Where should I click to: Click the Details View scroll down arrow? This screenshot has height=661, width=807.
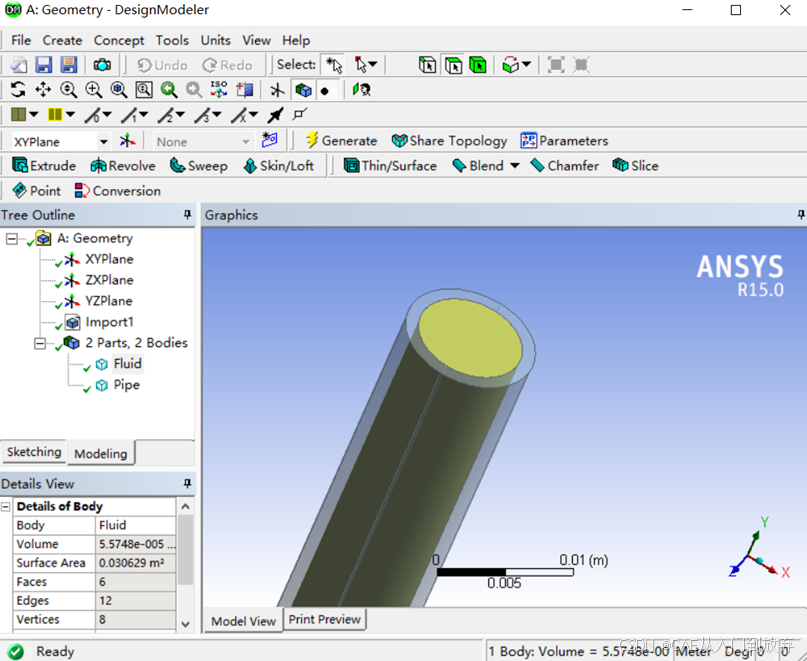pos(186,624)
